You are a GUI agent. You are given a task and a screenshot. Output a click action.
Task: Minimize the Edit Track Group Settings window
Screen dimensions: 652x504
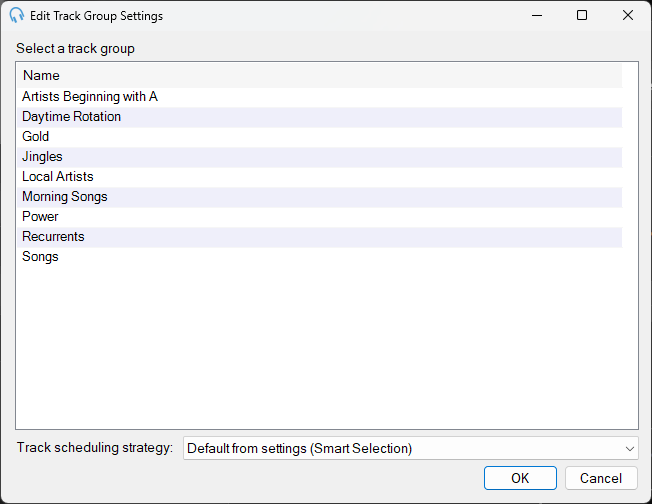tap(537, 15)
